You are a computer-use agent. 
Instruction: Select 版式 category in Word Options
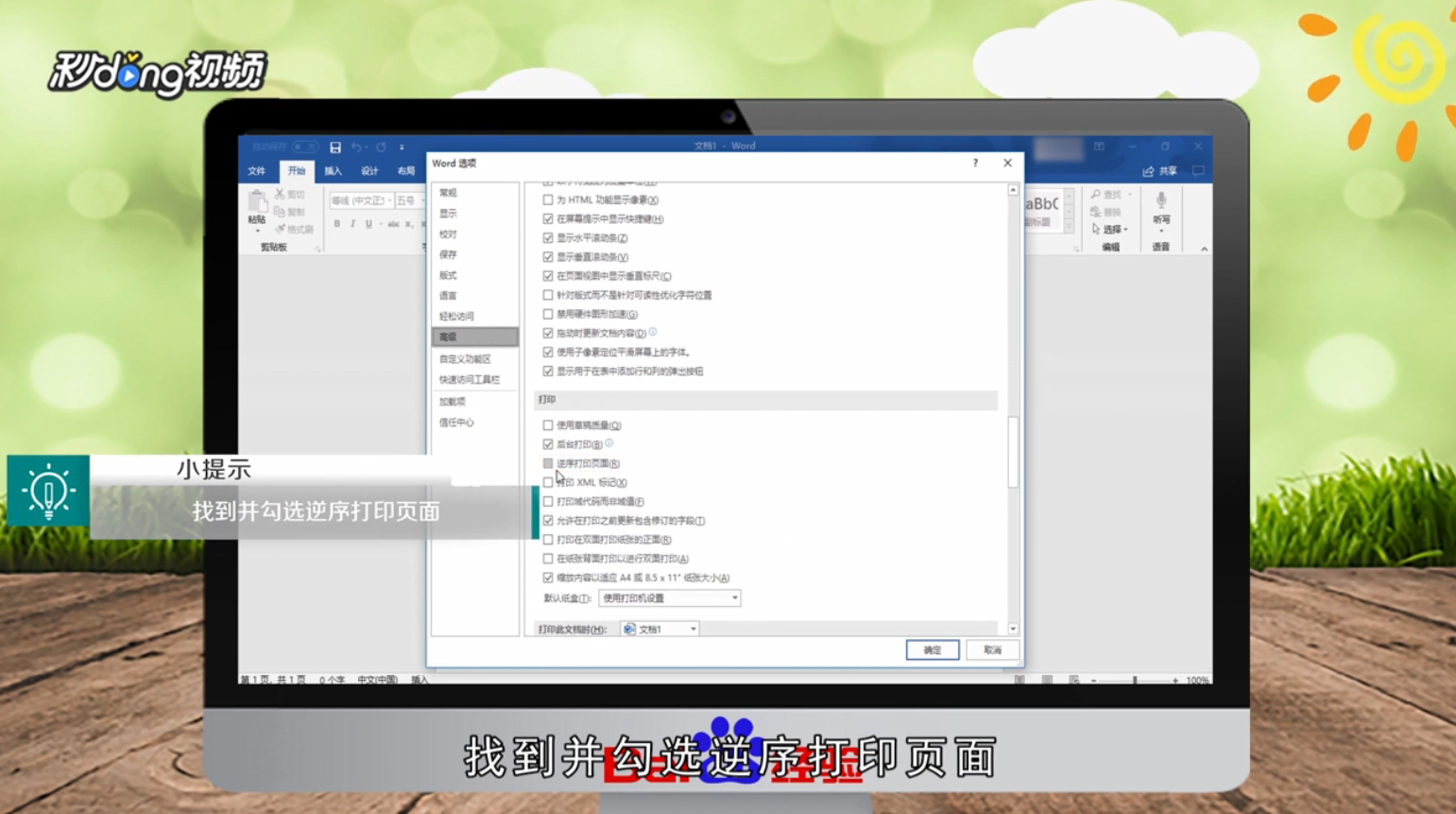(x=474, y=276)
